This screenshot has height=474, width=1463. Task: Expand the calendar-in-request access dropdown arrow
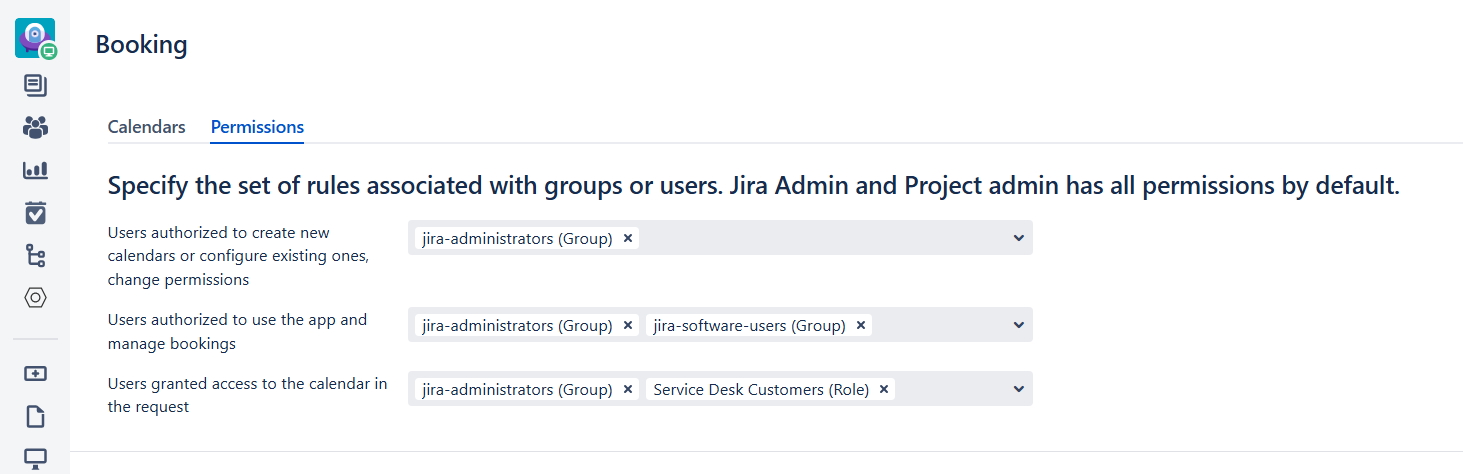(1018, 389)
